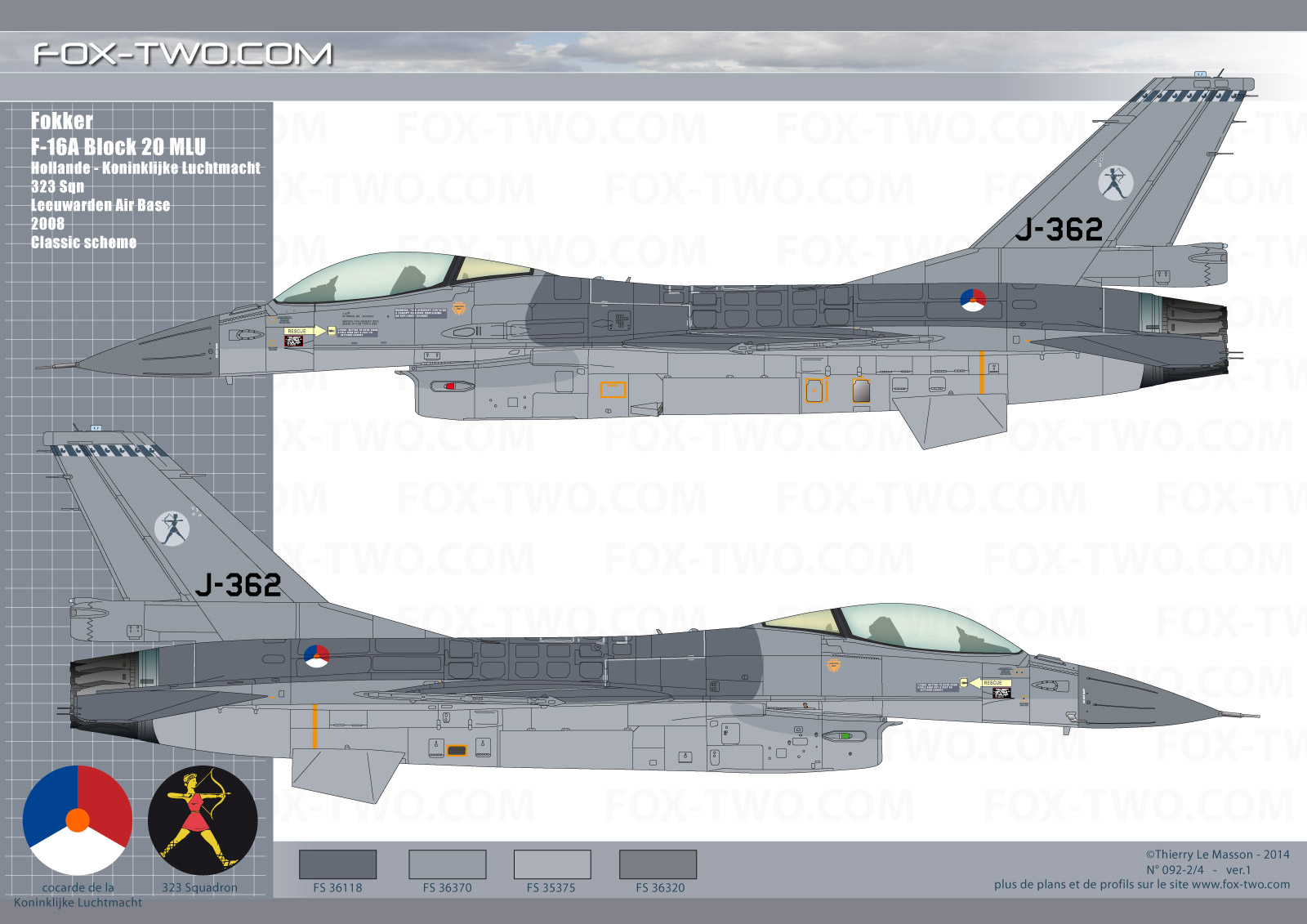Viewport: 1307px width, 924px height.
Task: Click the 'N° 092-2/4 - ver.1' text
Action: [x=1198, y=870]
